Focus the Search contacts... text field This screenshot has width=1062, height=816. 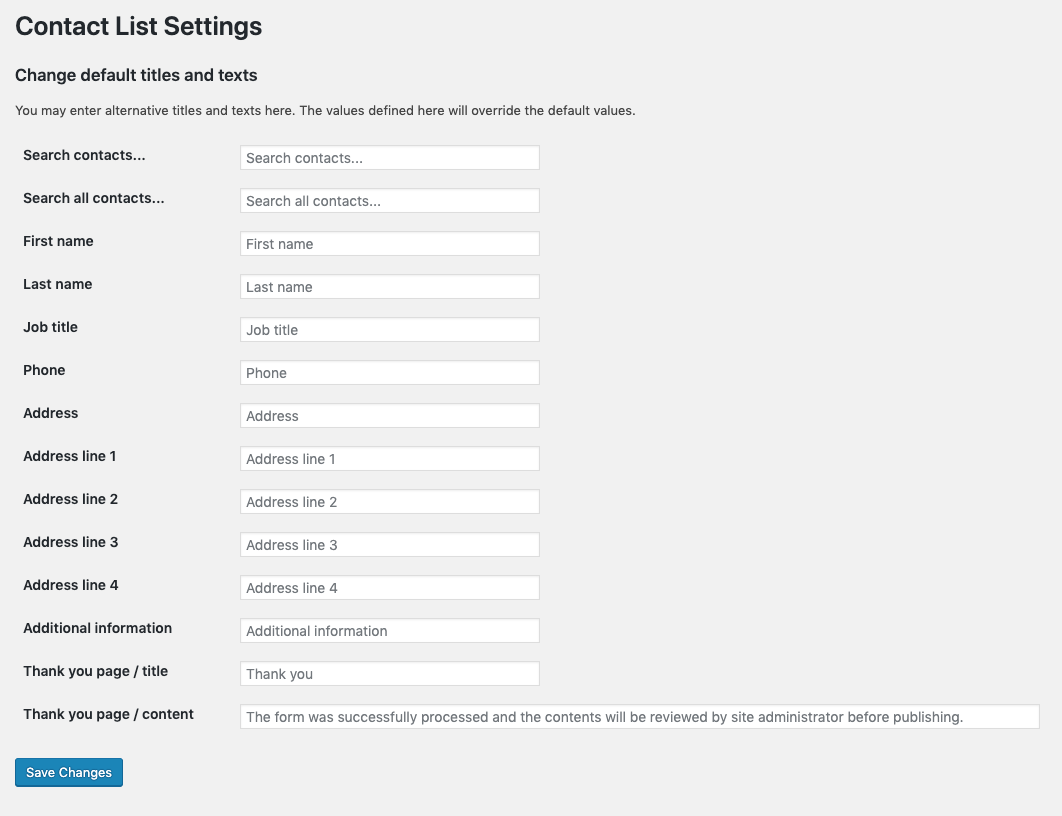point(389,158)
